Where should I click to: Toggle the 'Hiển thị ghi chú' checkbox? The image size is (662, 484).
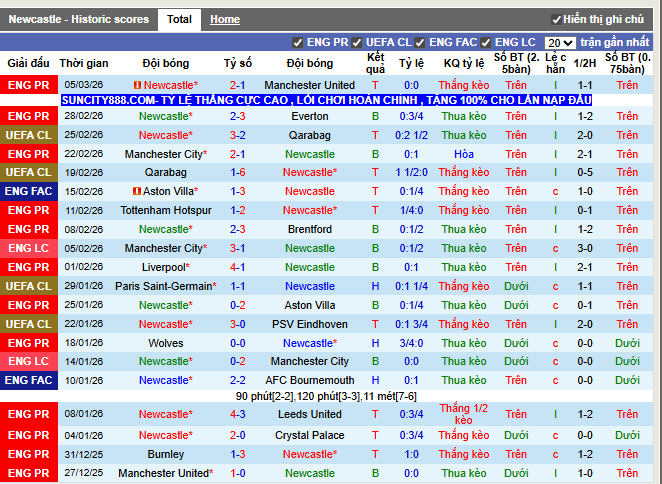click(x=557, y=20)
